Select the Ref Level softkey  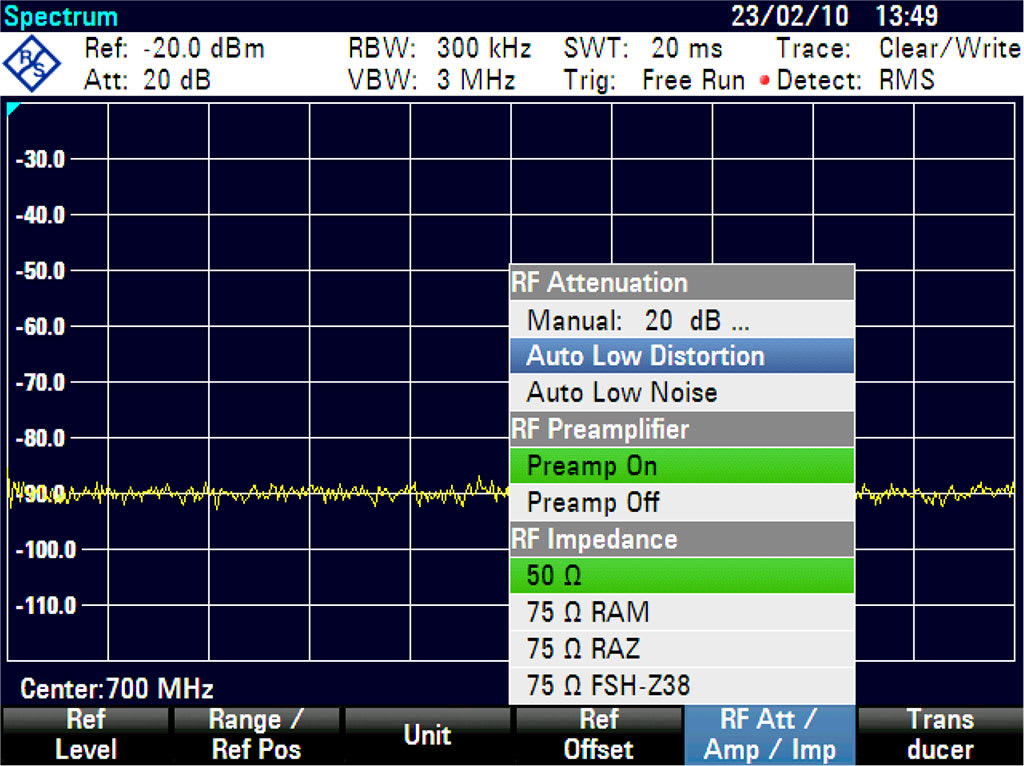(x=86, y=735)
